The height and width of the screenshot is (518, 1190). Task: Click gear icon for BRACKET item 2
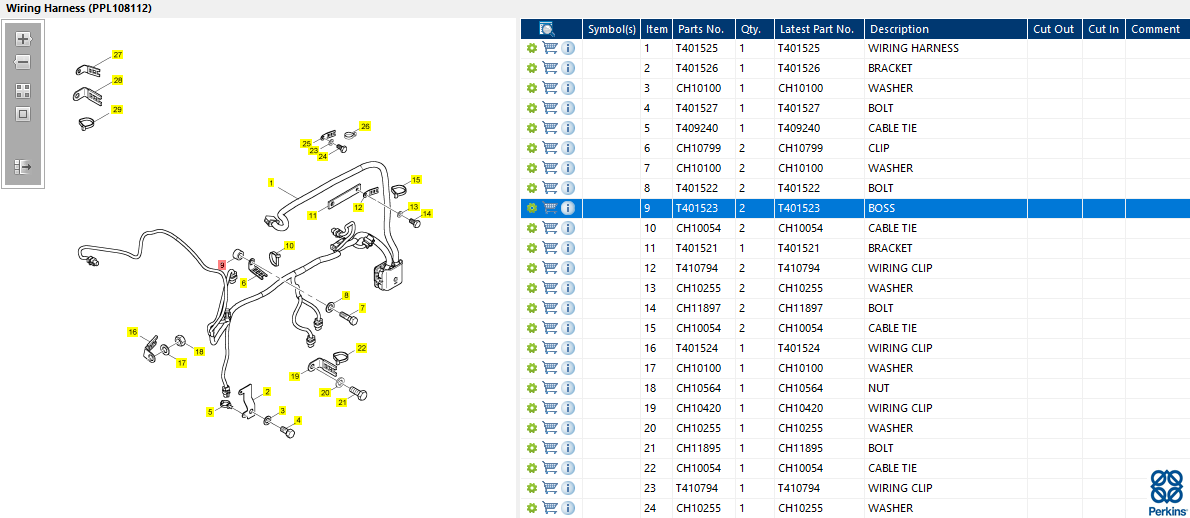(x=532, y=68)
